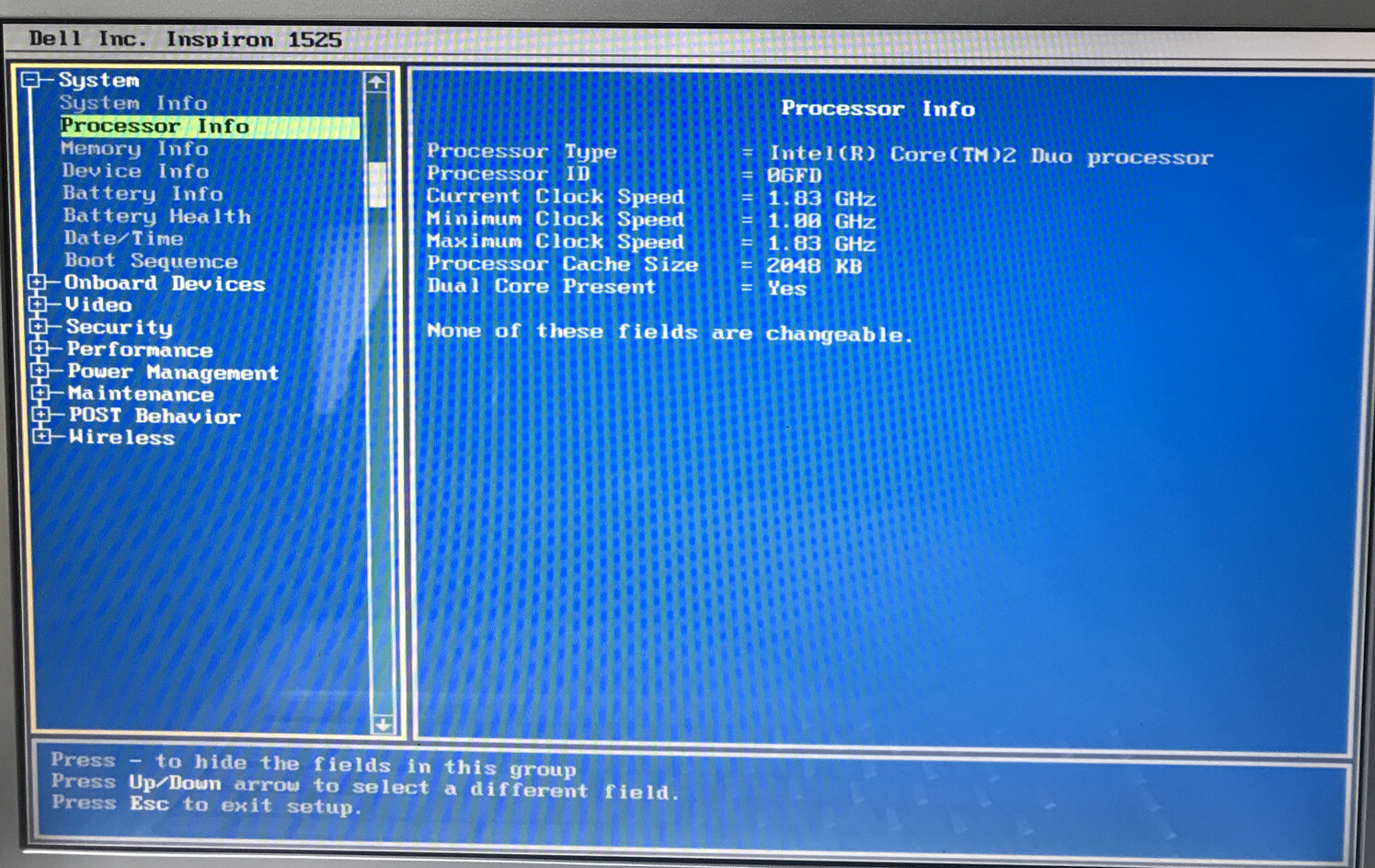Viewport: 1375px width, 868px height.
Task: Click the Yes value for Dual Core
Action: pyautogui.click(x=787, y=288)
